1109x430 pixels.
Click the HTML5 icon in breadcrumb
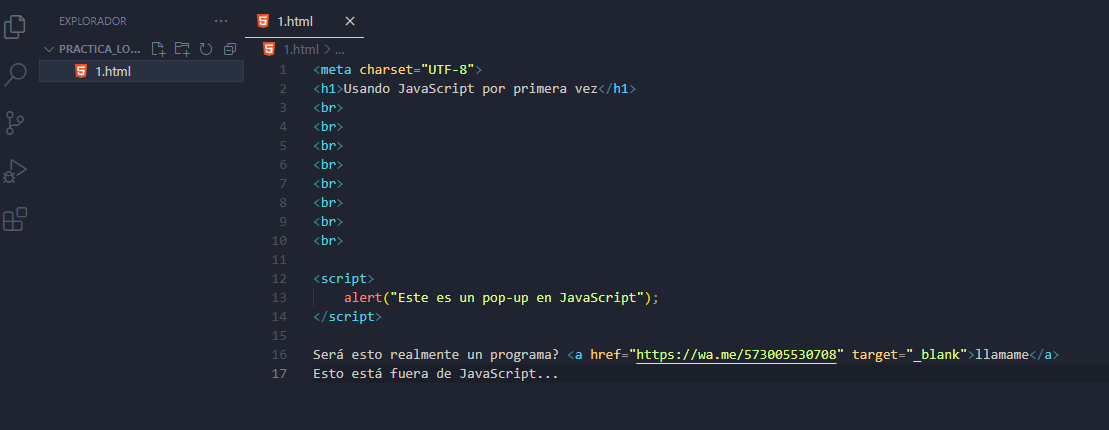(x=268, y=49)
